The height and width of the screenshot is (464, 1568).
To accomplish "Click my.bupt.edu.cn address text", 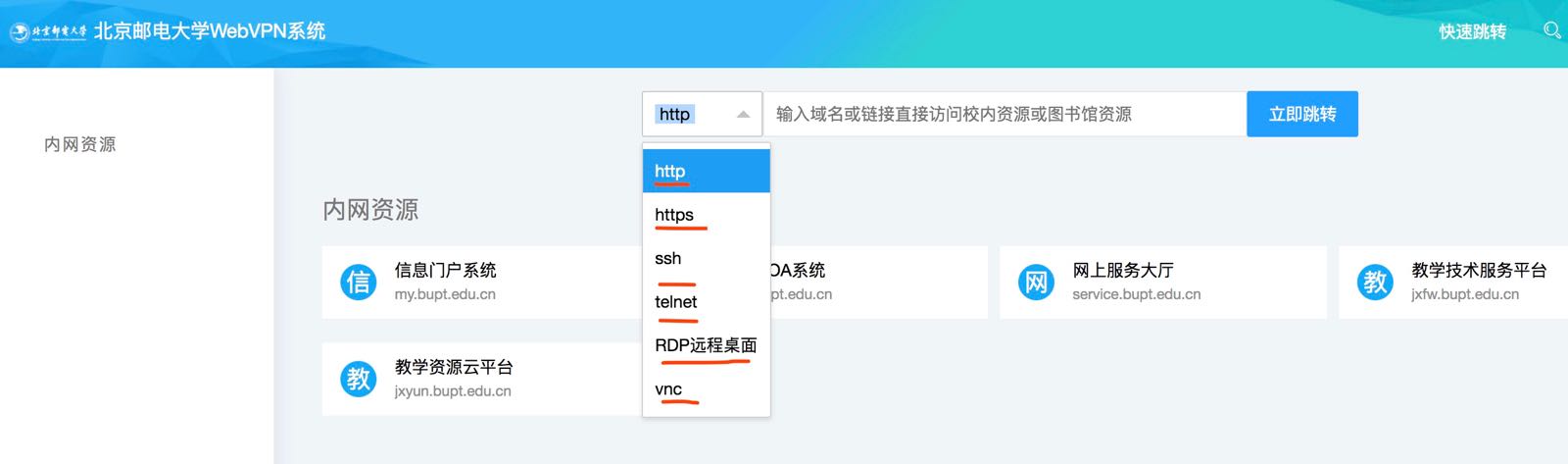I will (x=445, y=294).
